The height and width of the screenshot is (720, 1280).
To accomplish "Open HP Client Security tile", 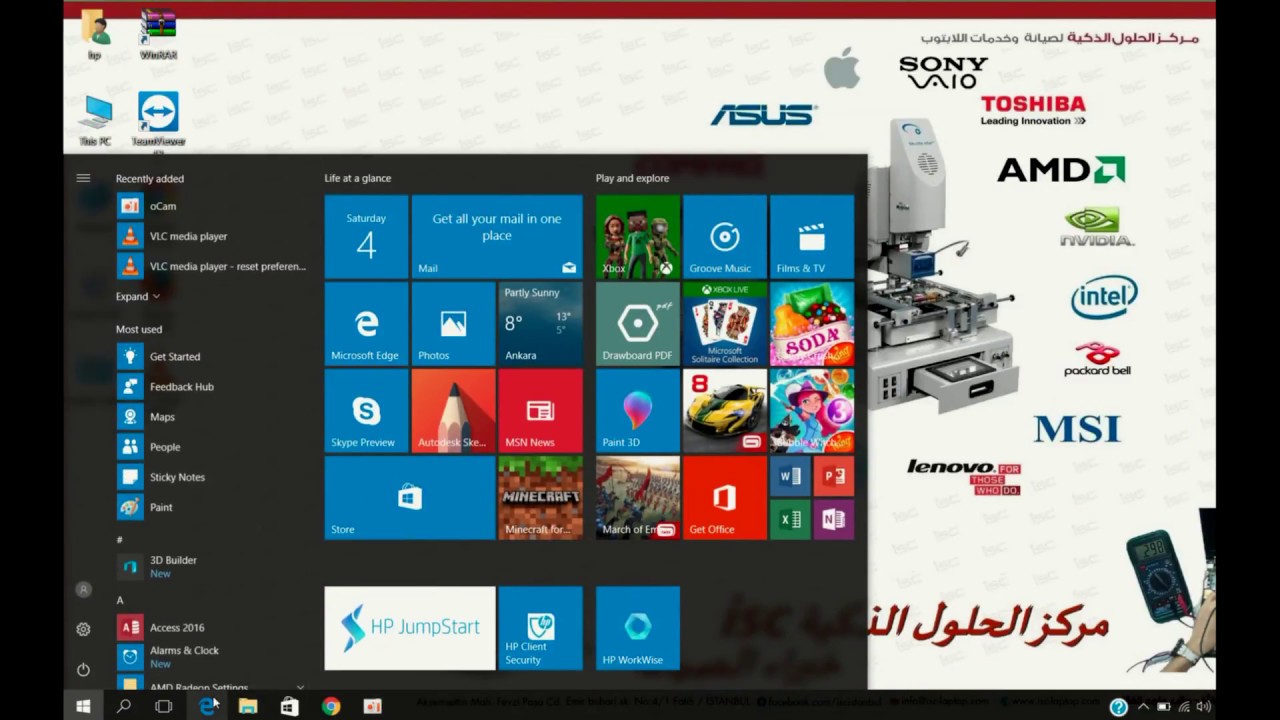I will point(540,627).
